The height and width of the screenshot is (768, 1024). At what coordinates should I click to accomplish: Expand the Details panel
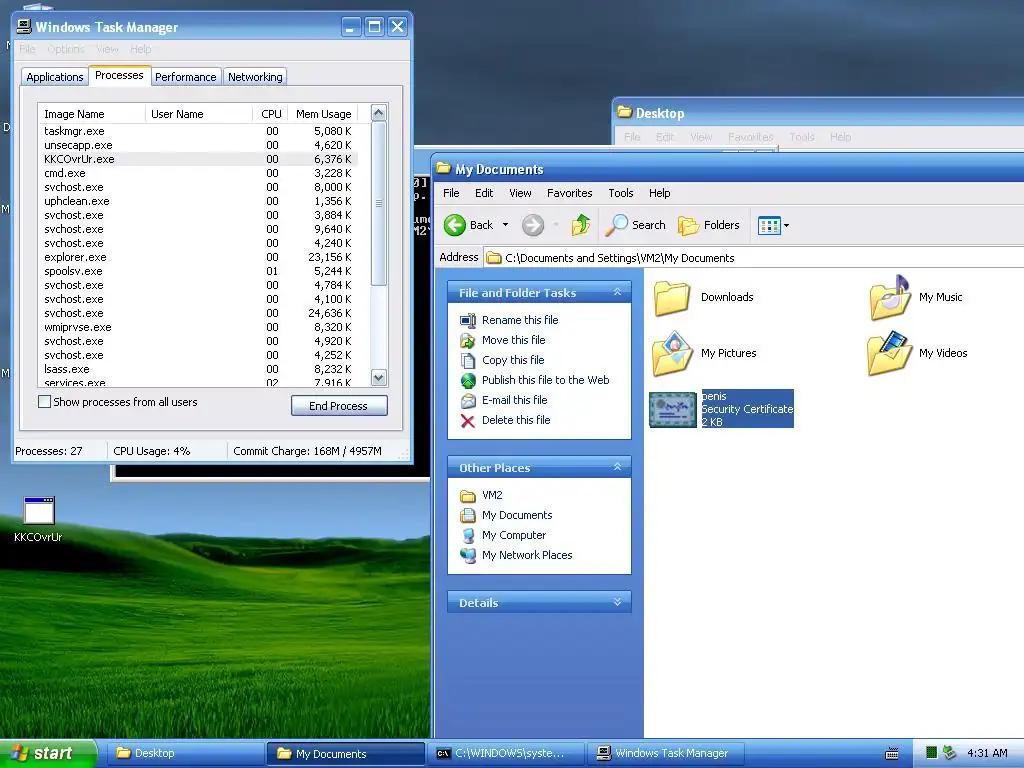[617, 602]
